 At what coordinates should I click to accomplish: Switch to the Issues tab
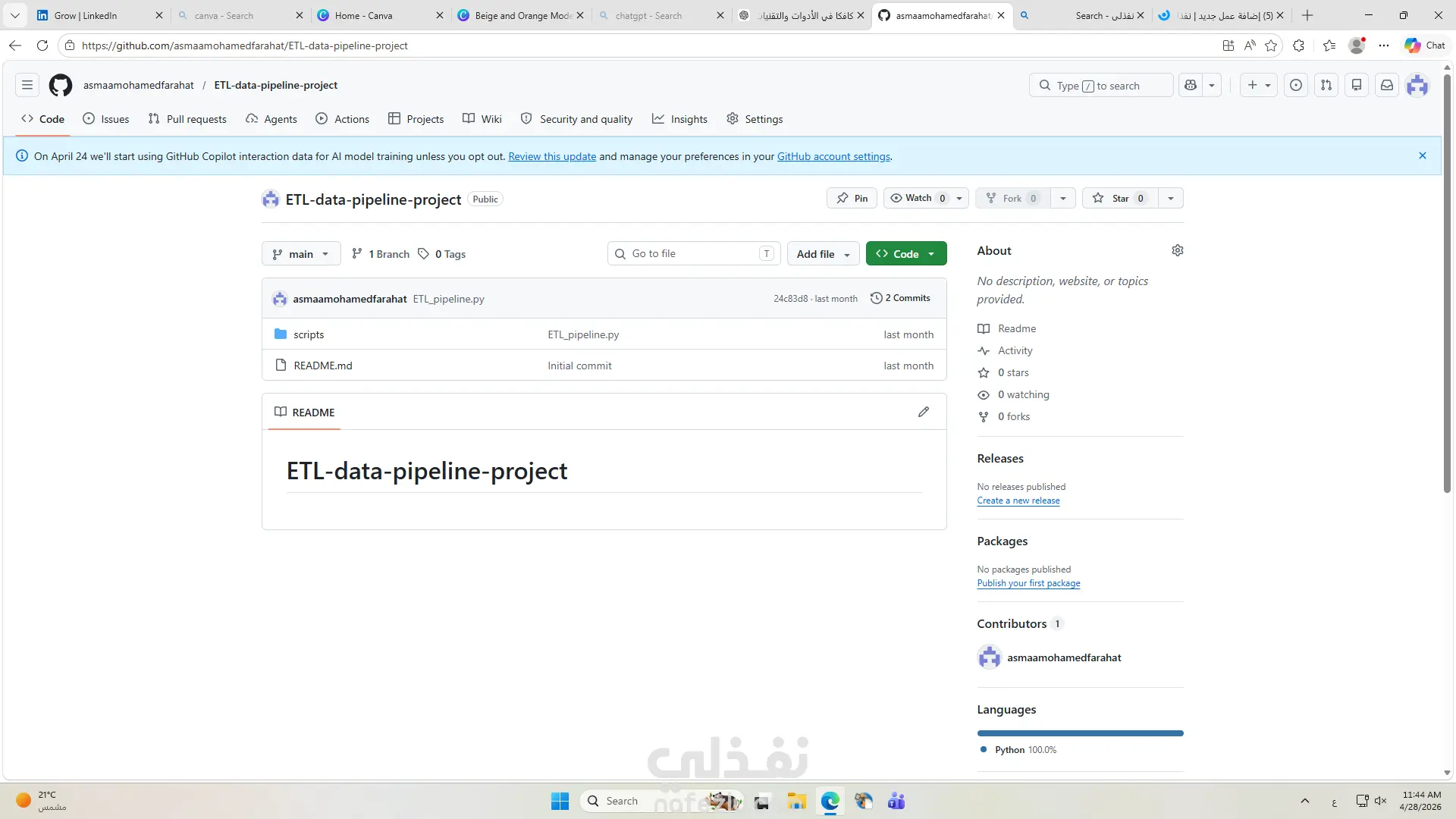[106, 119]
